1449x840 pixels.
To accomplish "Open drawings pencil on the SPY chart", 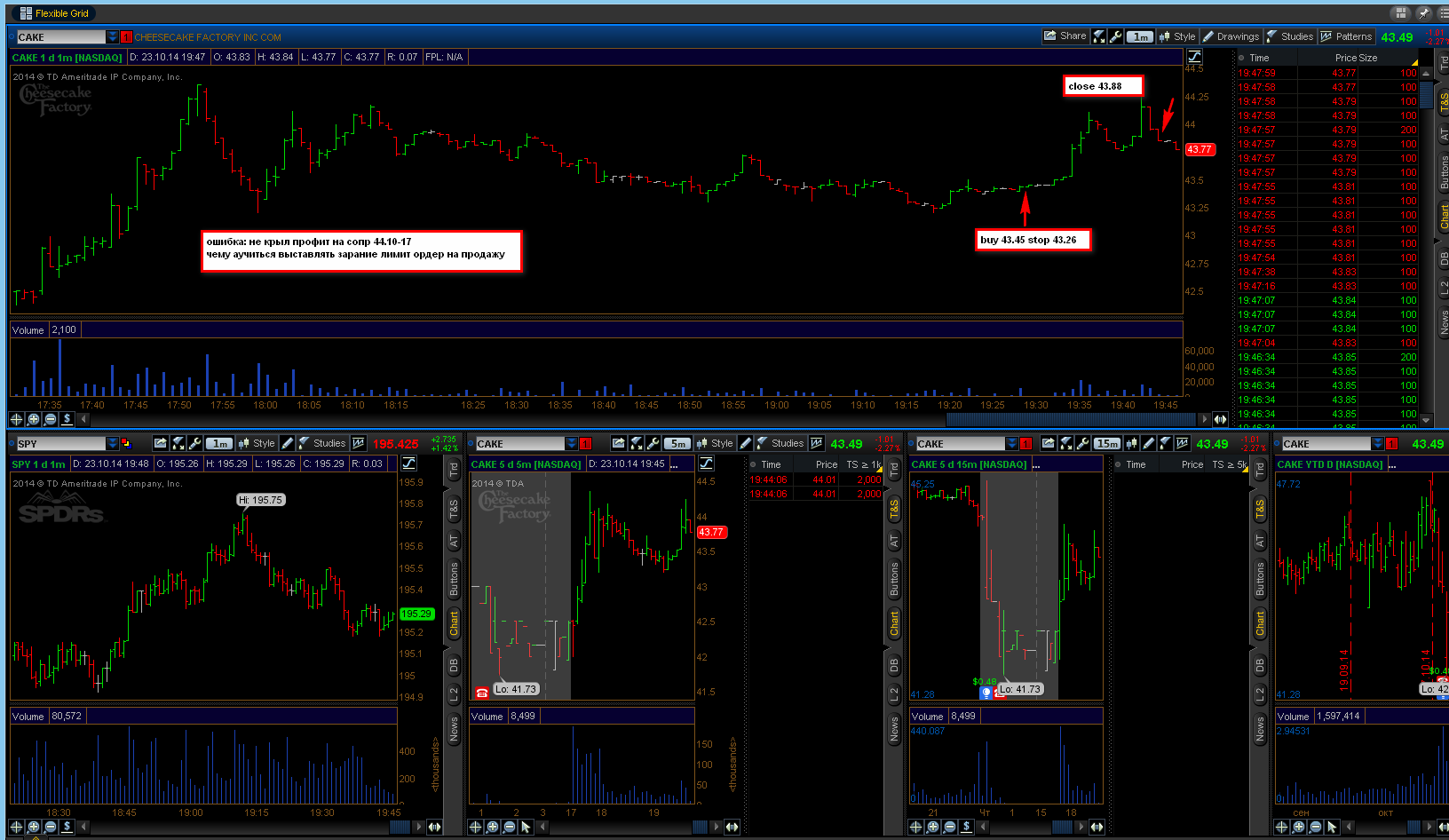I will coord(288,443).
